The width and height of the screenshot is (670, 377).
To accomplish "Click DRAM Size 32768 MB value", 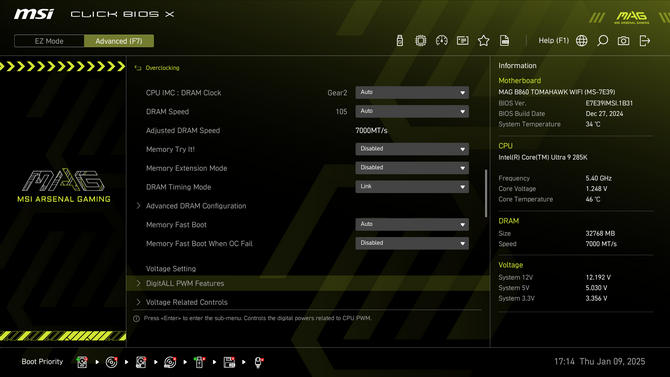I will [x=600, y=233].
